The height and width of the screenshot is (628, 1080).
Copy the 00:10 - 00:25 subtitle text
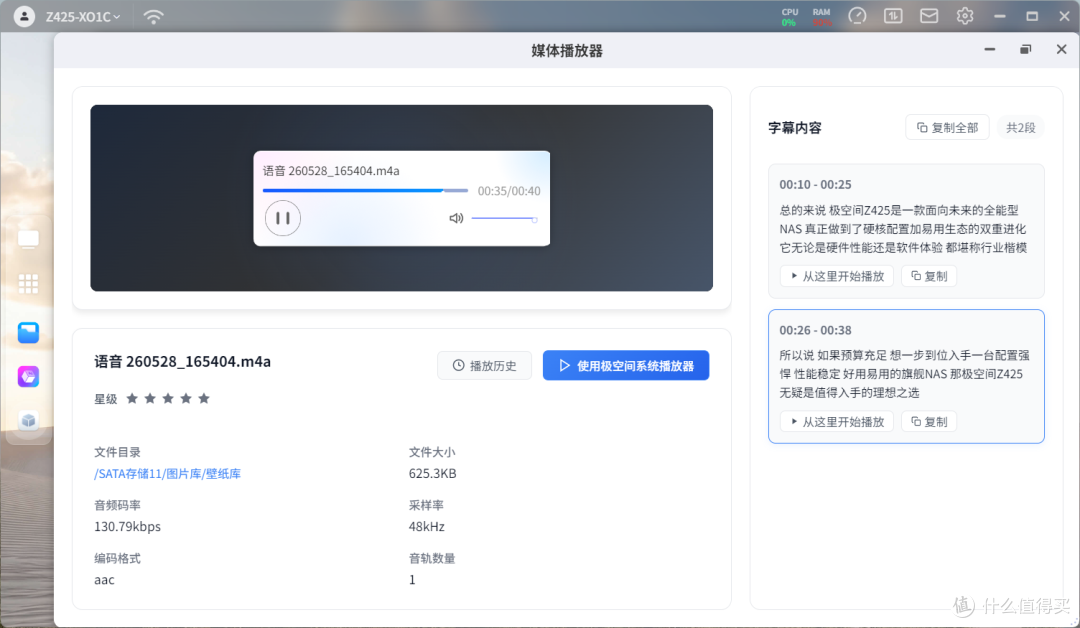(x=929, y=276)
